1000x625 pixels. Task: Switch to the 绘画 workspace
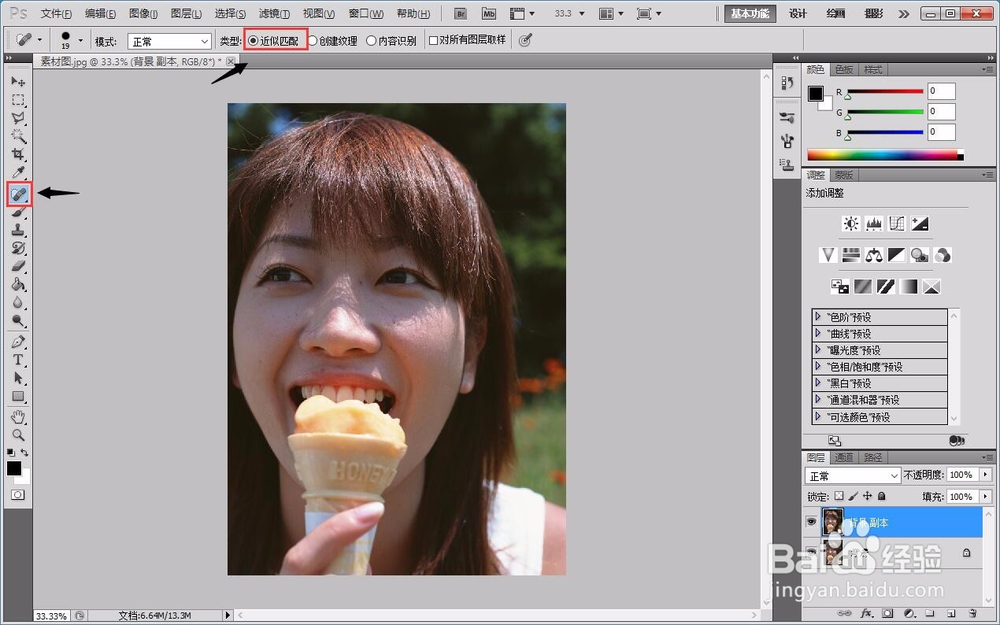click(835, 13)
